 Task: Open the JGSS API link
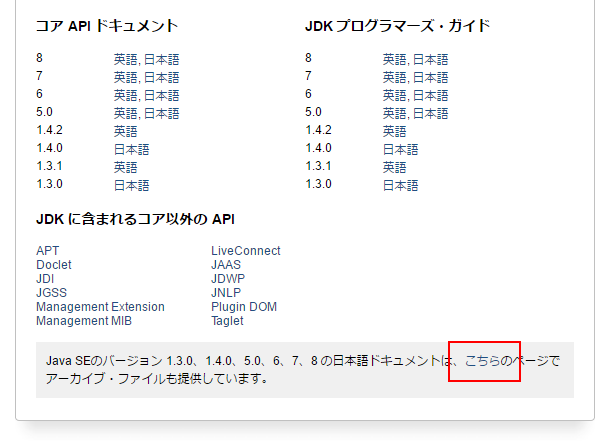click(x=51, y=293)
